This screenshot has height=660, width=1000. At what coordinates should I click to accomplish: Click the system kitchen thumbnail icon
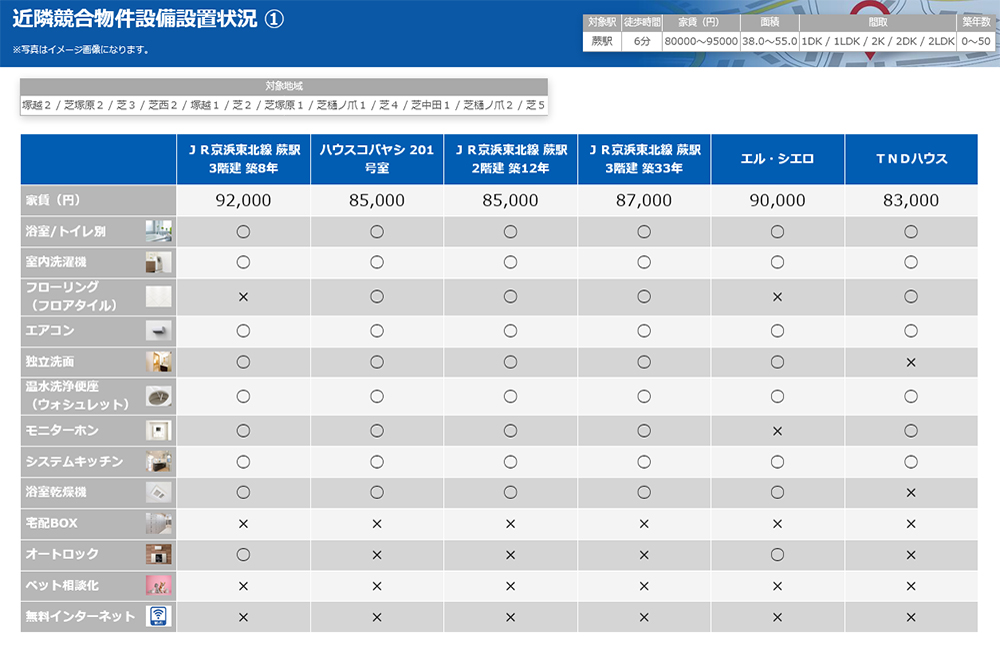click(x=158, y=462)
